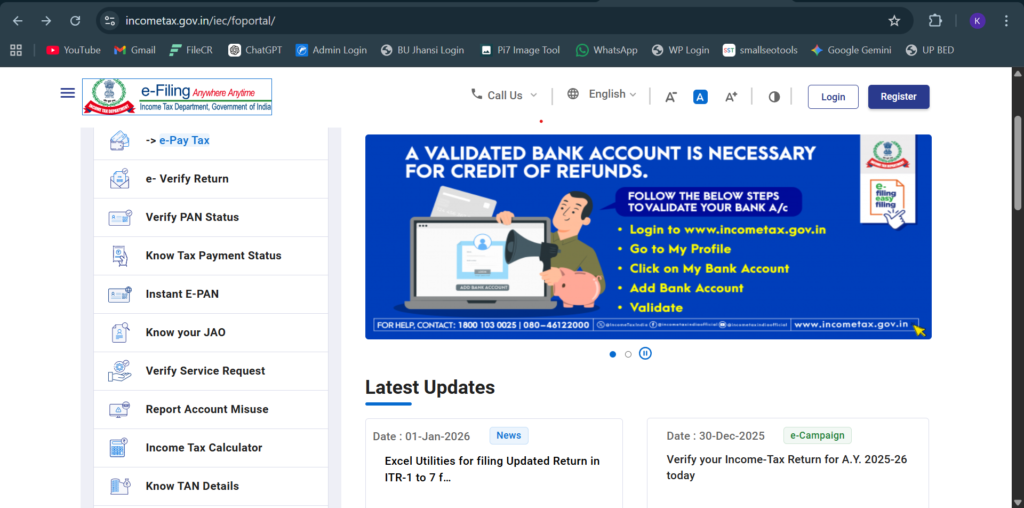View site information icon in address bar

pos(110,21)
